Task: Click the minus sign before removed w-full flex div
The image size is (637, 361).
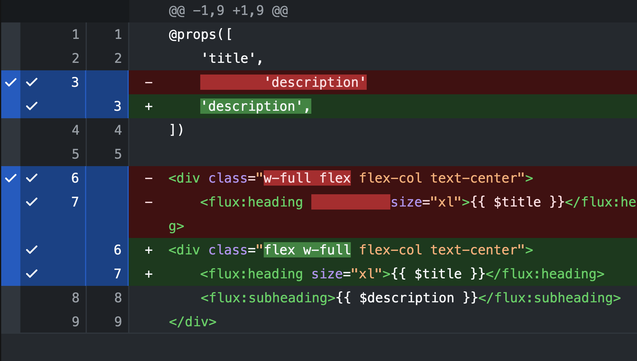Action: [149, 178]
